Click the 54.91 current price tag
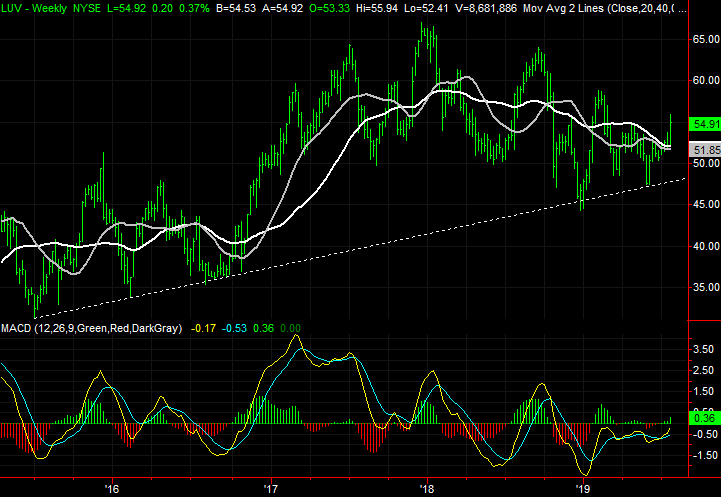The height and width of the screenshot is (497, 721). pos(704,124)
